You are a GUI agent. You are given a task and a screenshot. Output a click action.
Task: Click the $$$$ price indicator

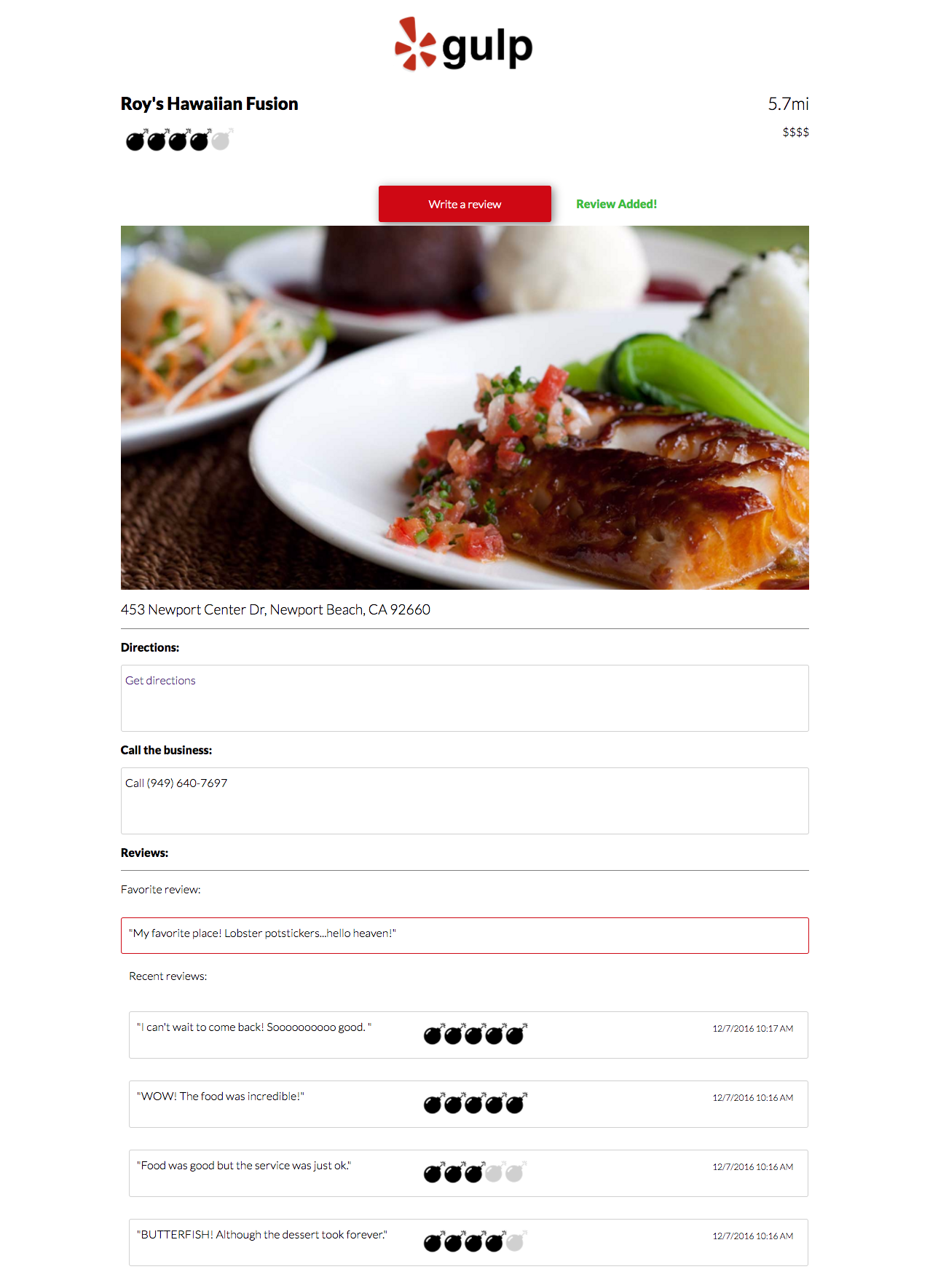[x=796, y=132]
